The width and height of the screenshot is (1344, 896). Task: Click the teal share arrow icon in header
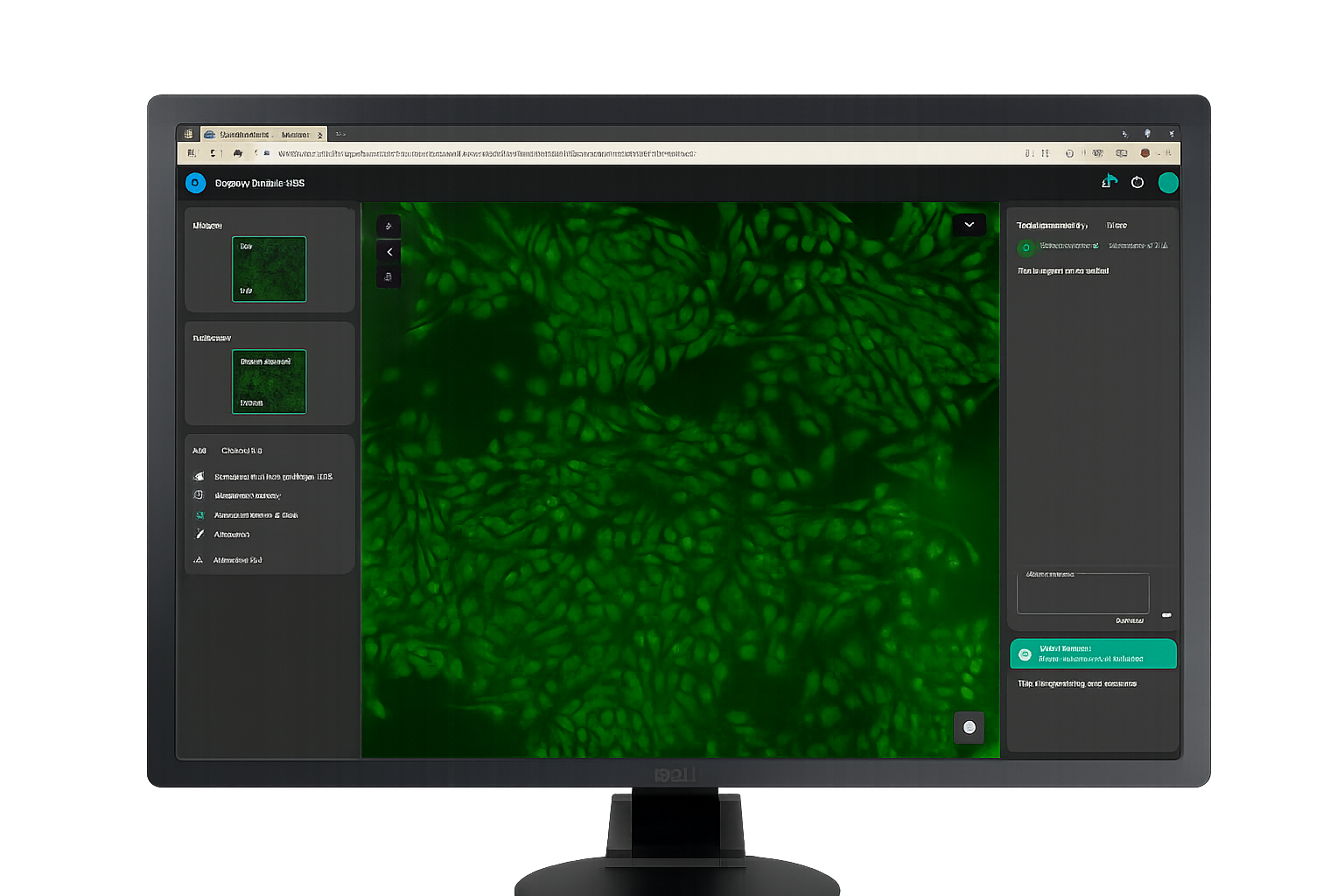coord(1109,181)
